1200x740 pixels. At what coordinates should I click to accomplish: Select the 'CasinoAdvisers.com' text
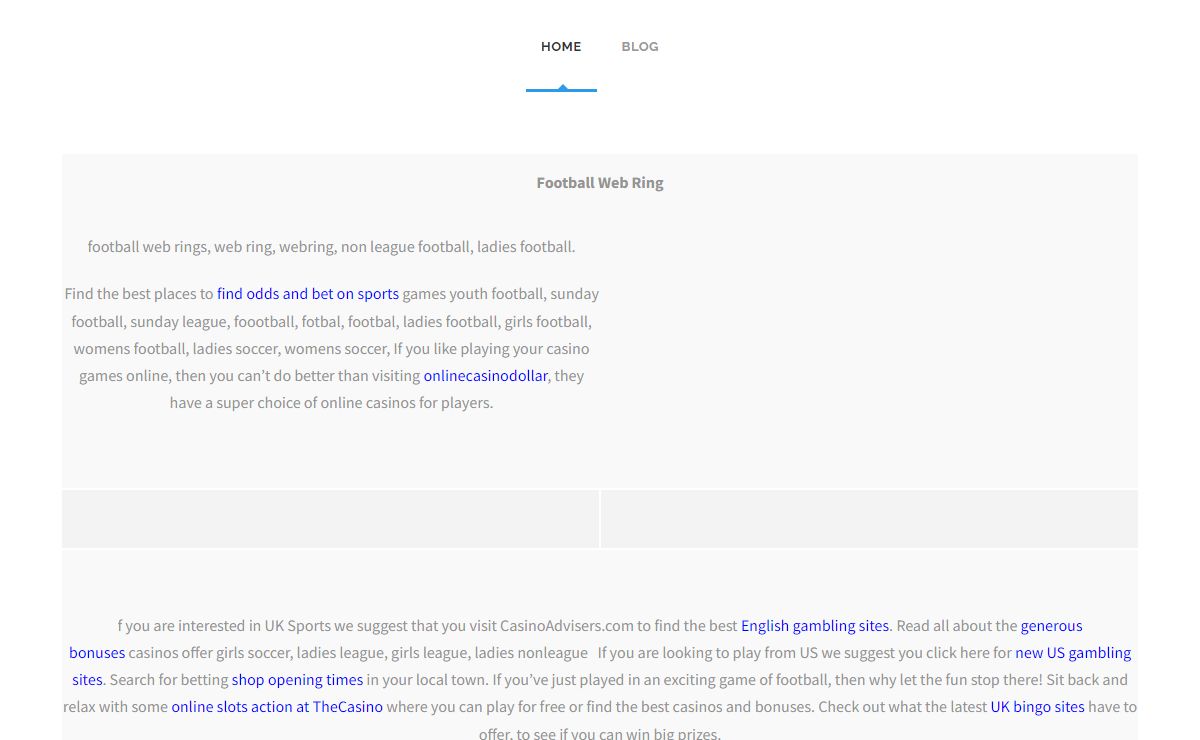(x=567, y=626)
